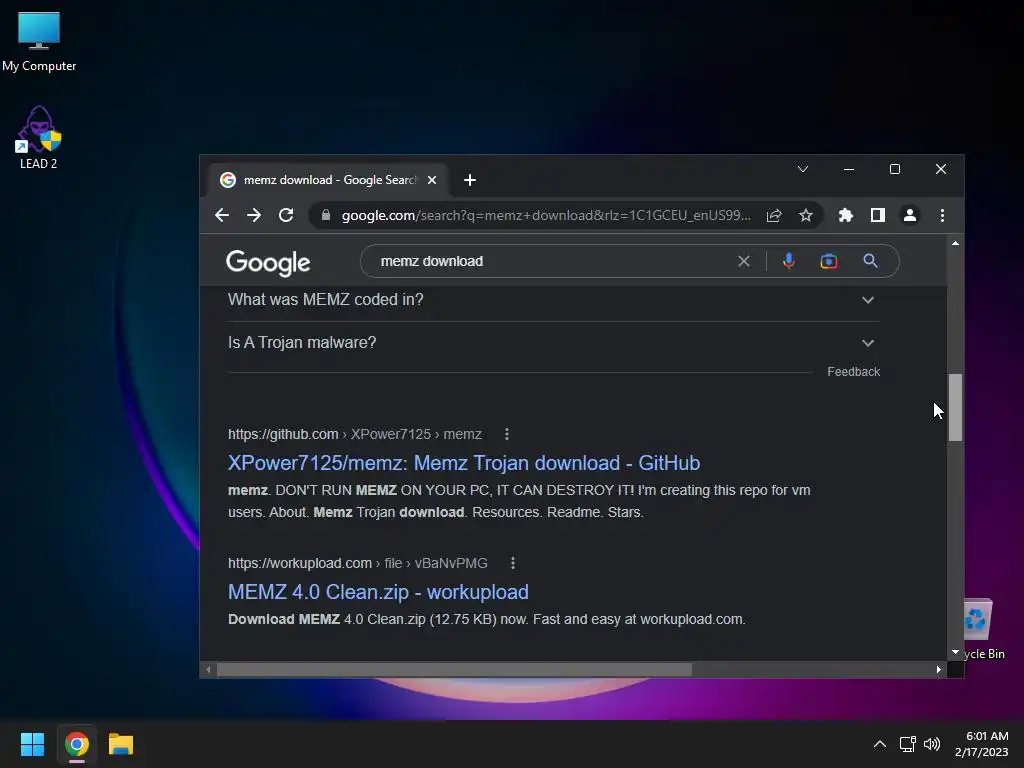The width and height of the screenshot is (1024, 768).
Task: Select the My Computer desktop icon
Action: (x=39, y=41)
